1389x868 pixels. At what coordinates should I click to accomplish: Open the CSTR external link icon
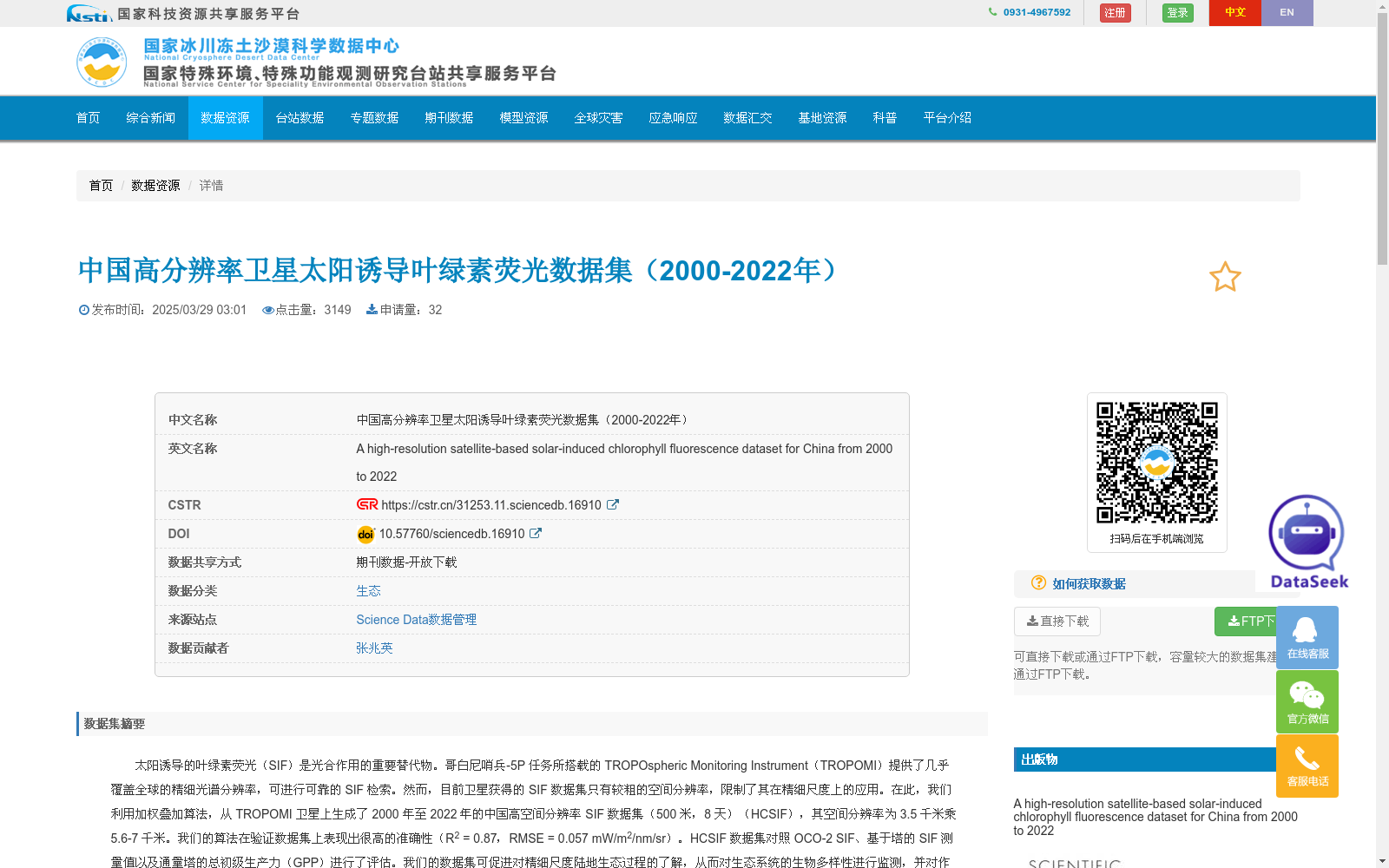[x=613, y=504]
